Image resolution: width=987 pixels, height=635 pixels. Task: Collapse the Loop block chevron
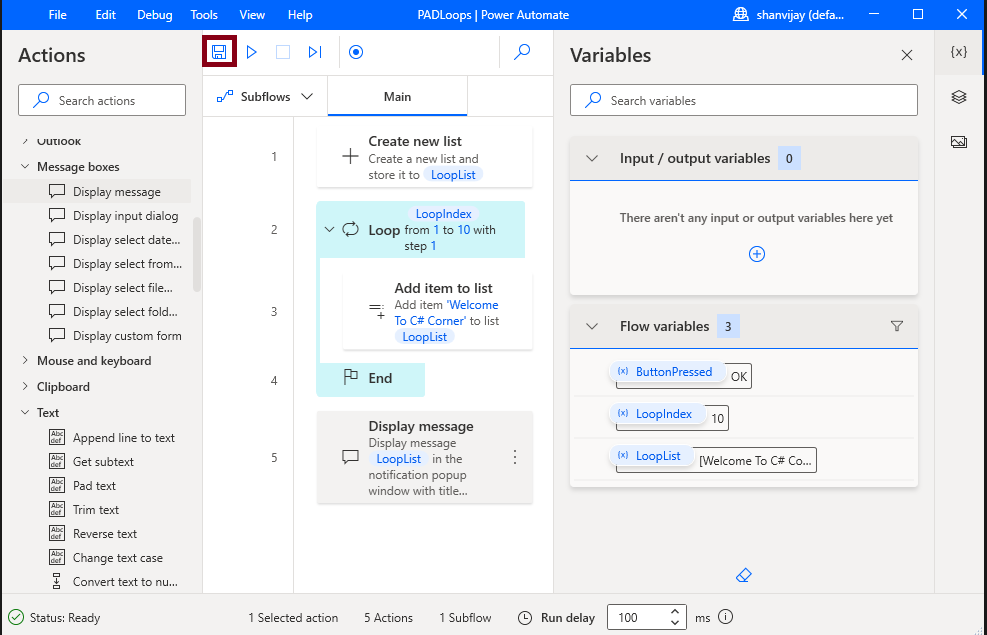tap(329, 230)
